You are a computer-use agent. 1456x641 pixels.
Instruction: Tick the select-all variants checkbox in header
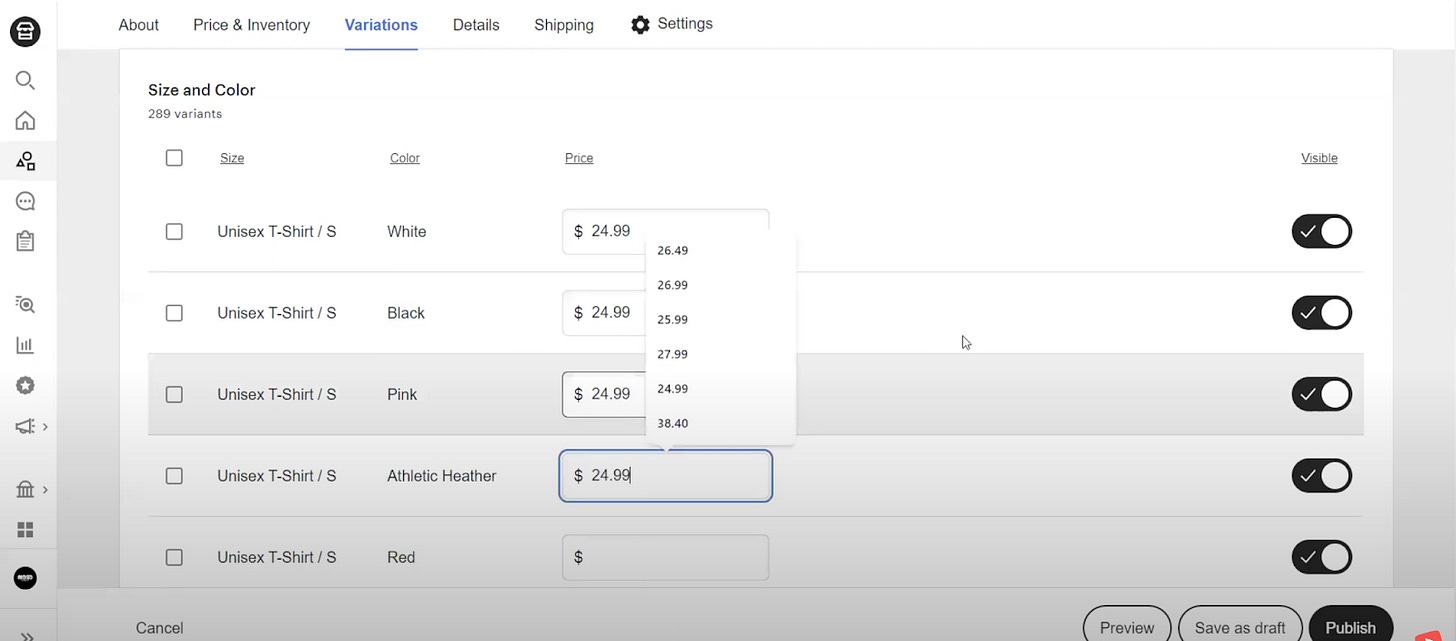click(174, 158)
